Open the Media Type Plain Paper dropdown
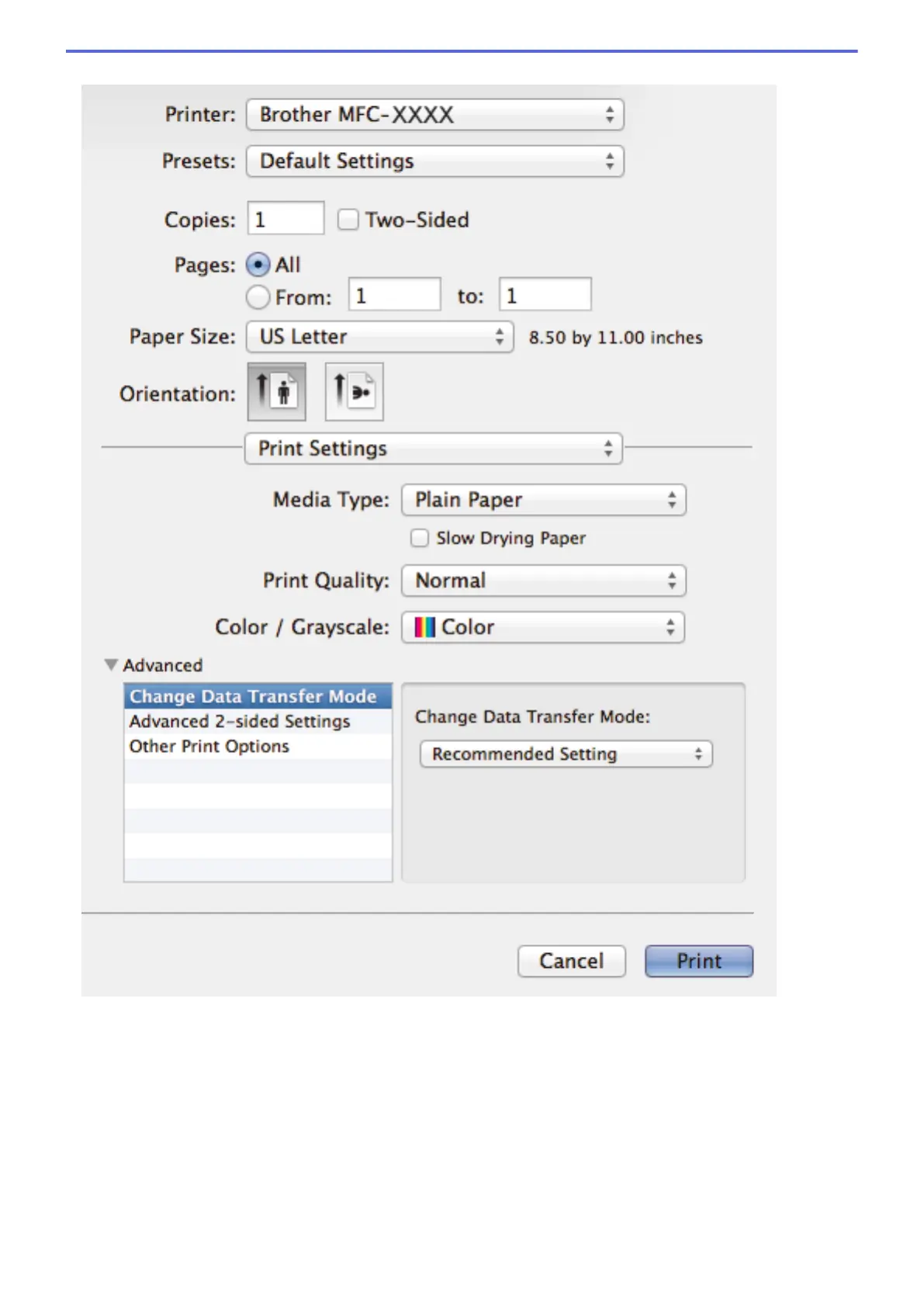Screen dimensions: 924x1307 tap(544, 500)
